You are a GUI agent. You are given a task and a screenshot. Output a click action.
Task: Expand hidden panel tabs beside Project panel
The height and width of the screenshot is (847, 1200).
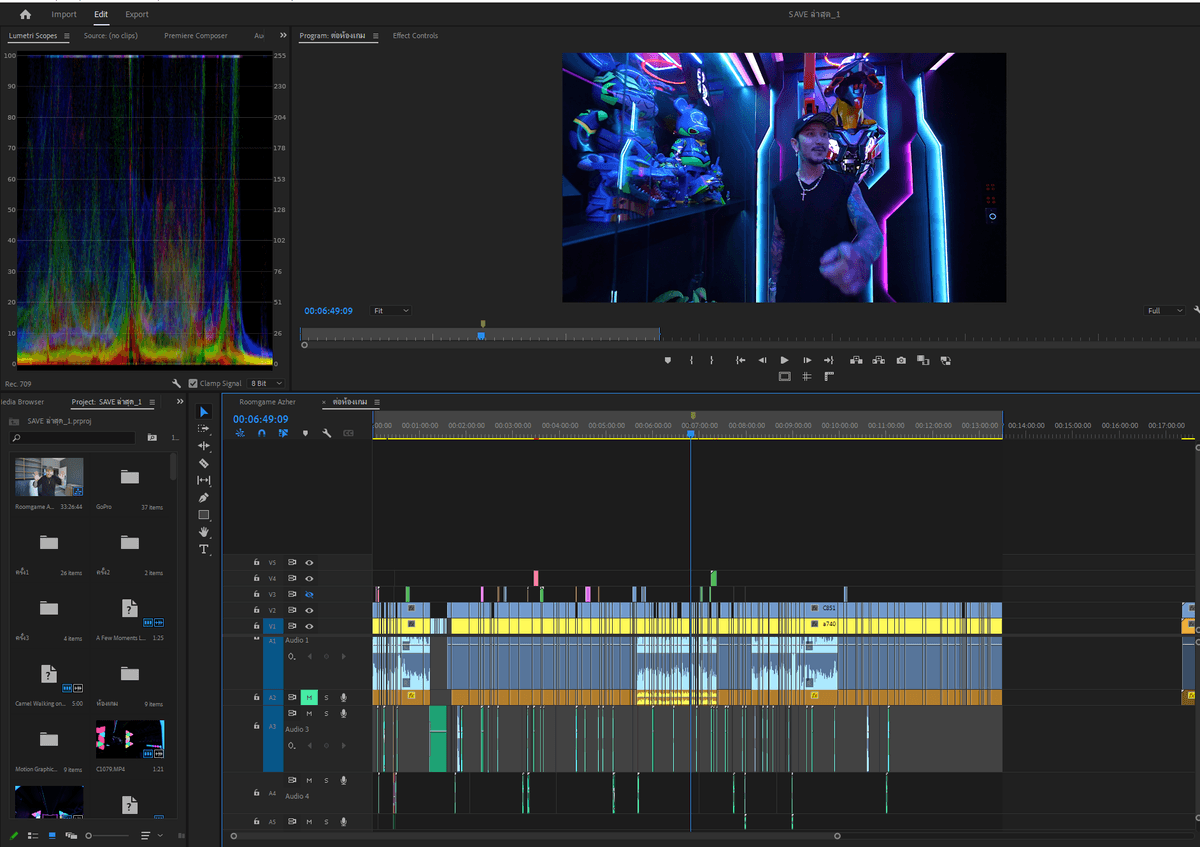coord(180,401)
